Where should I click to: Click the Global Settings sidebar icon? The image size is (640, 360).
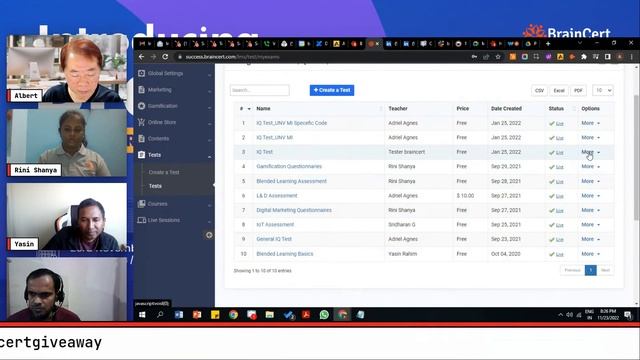pyautogui.click(x=141, y=73)
